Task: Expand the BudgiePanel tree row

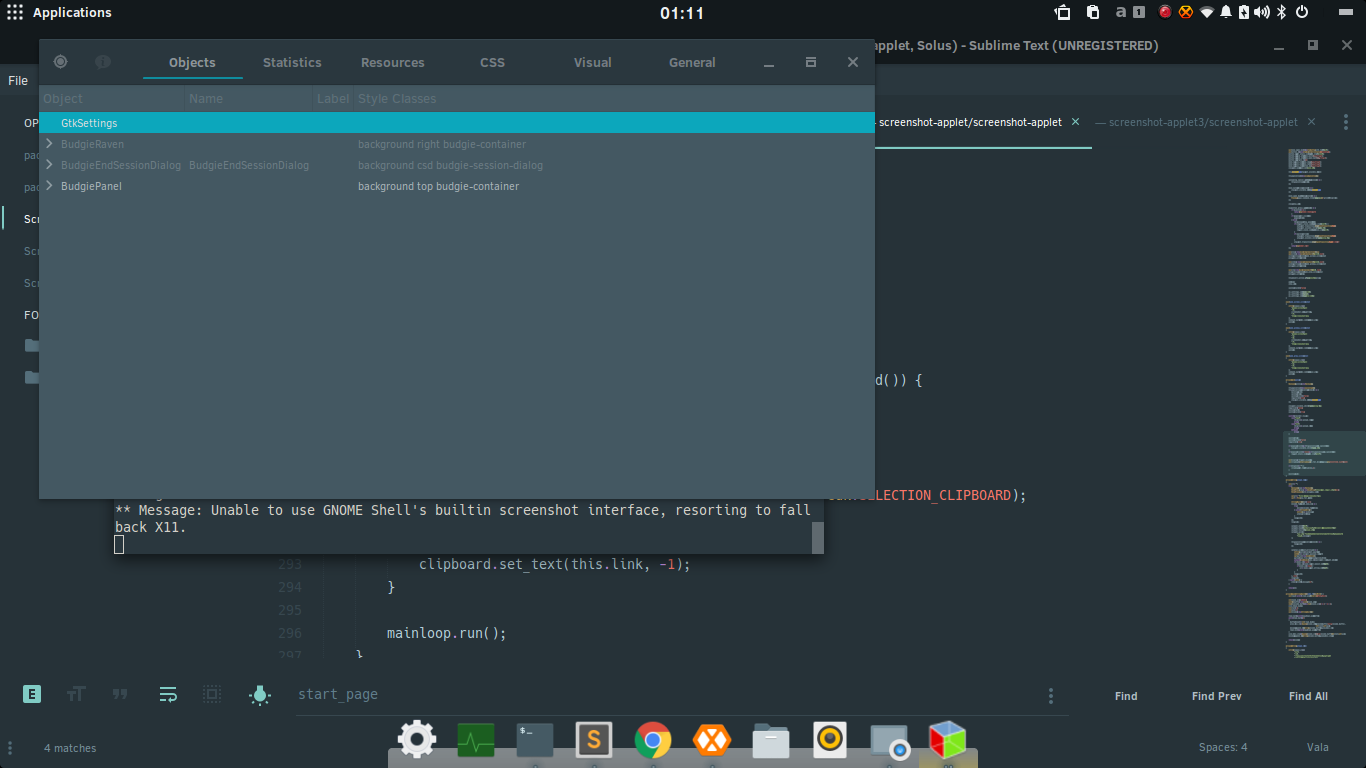Action: point(49,186)
